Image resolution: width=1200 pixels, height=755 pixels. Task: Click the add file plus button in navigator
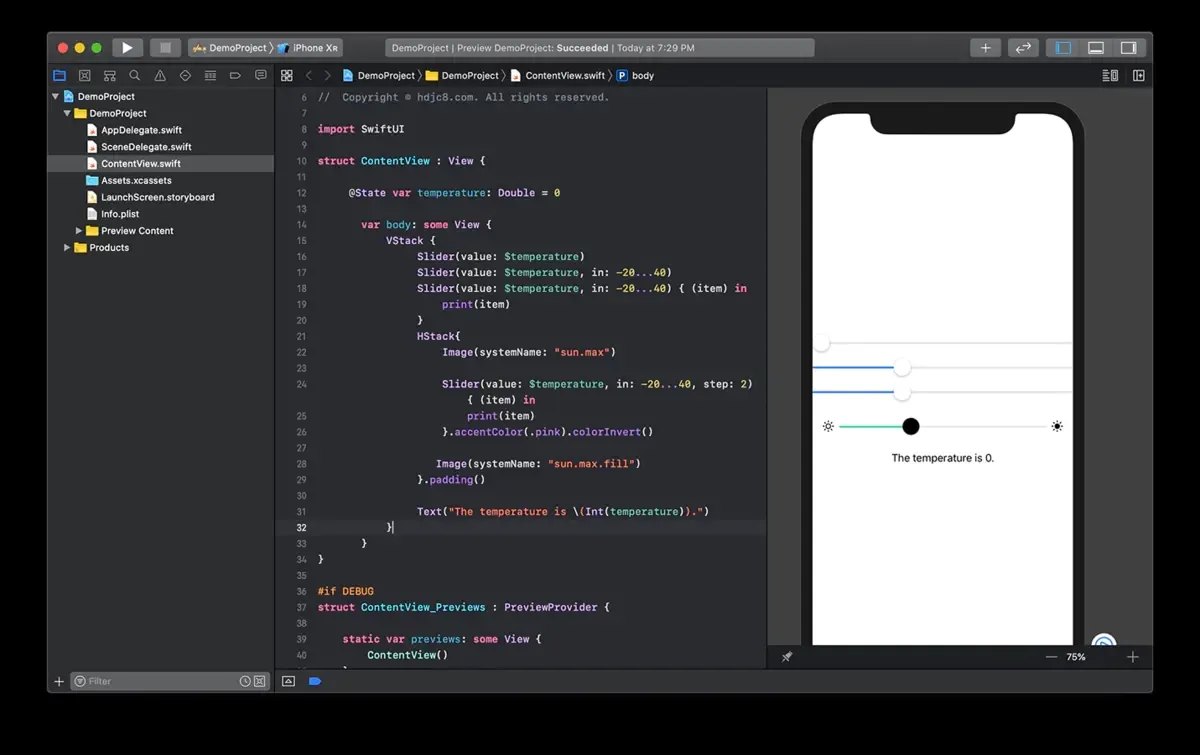point(58,681)
